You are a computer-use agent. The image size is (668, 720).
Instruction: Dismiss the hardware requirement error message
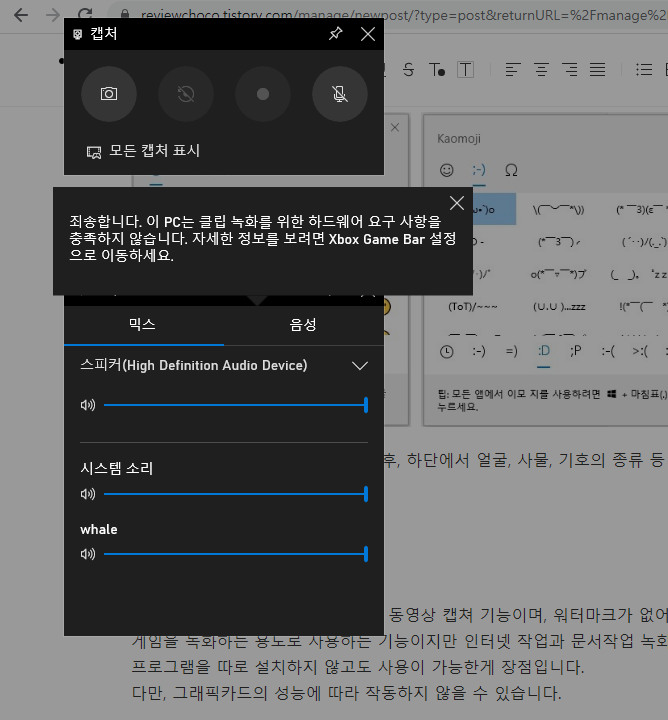point(457,203)
